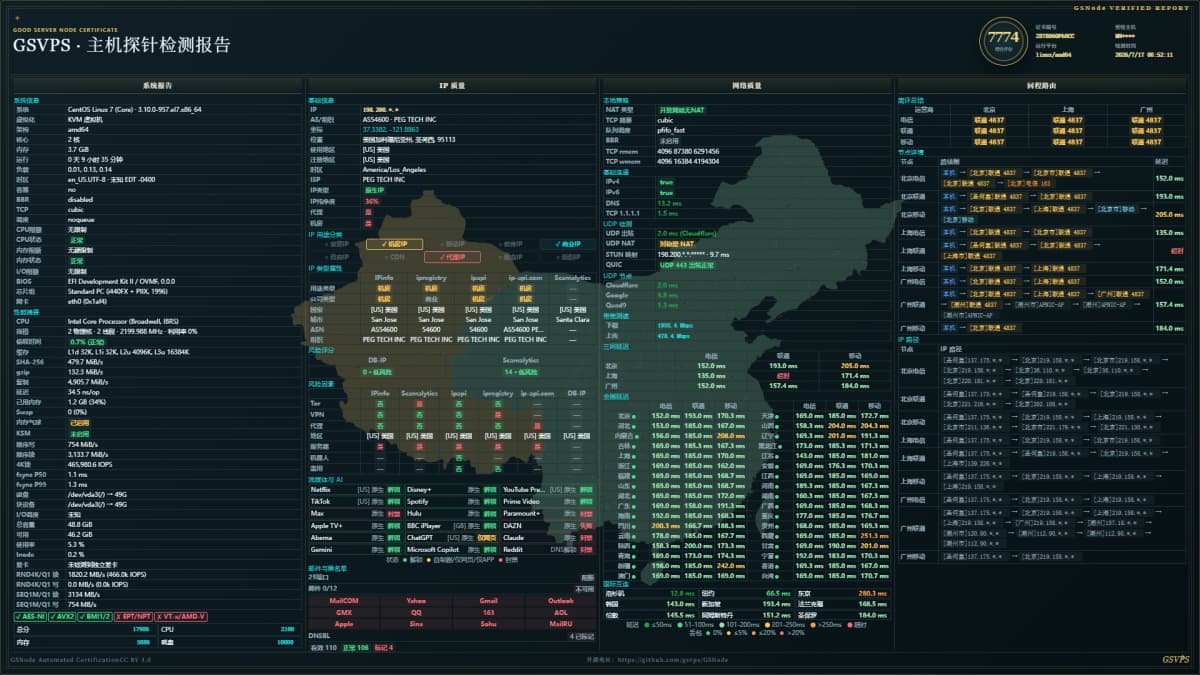Click 'AS54600 - PEG TECH INC' in IP basics
The width and height of the screenshot is (1200, 675).
coord(401,119)
